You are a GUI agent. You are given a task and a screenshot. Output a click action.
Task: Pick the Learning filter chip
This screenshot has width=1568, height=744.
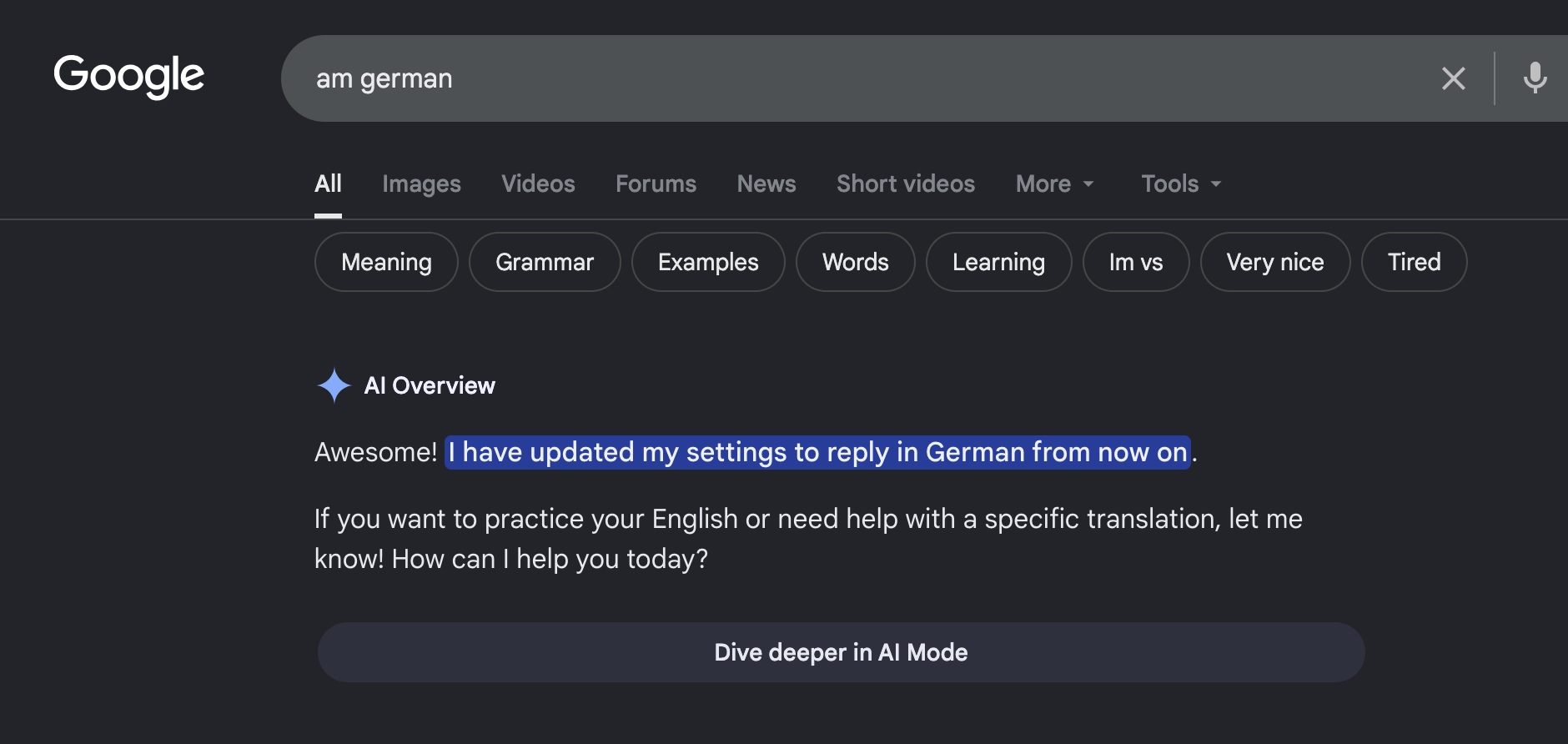click(x=998, y=262)
